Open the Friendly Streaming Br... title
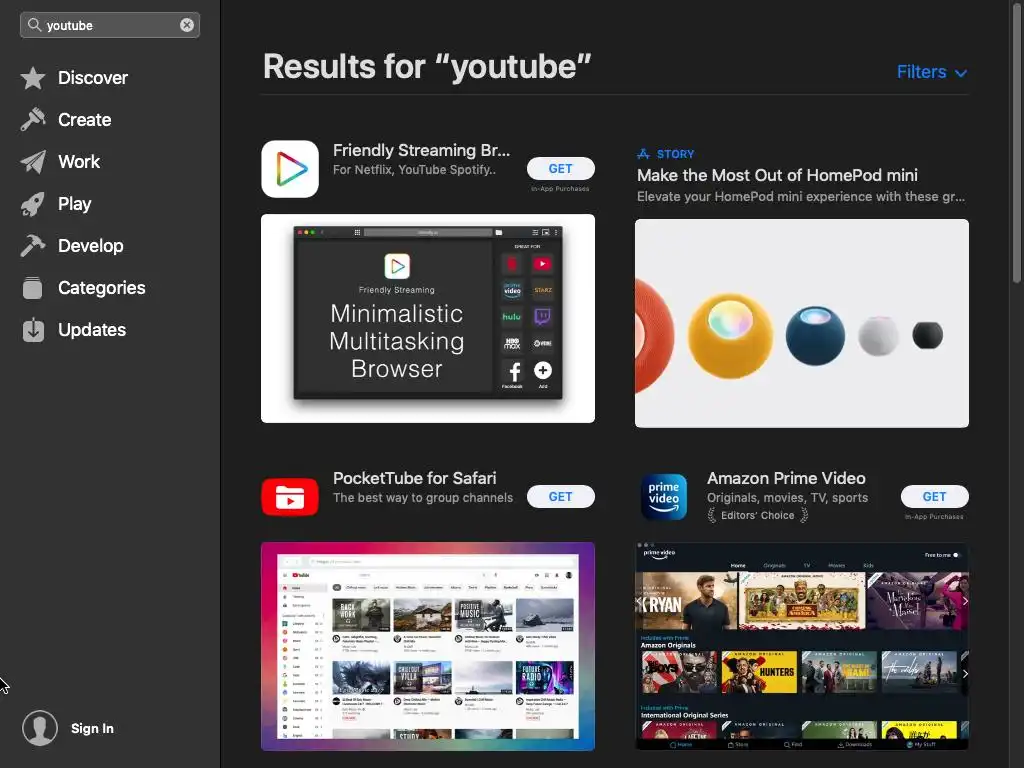The width and height of the screenshot is (1024, 768). tap(421, 150)
